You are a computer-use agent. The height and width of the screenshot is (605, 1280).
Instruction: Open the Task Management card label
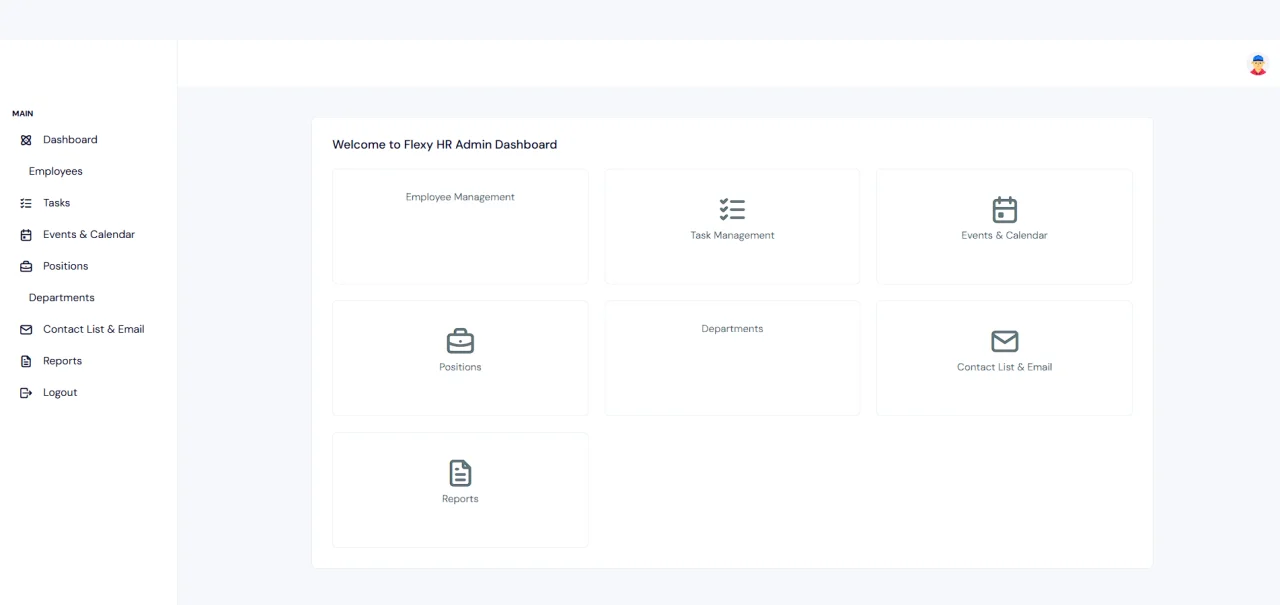coord(732,236)
